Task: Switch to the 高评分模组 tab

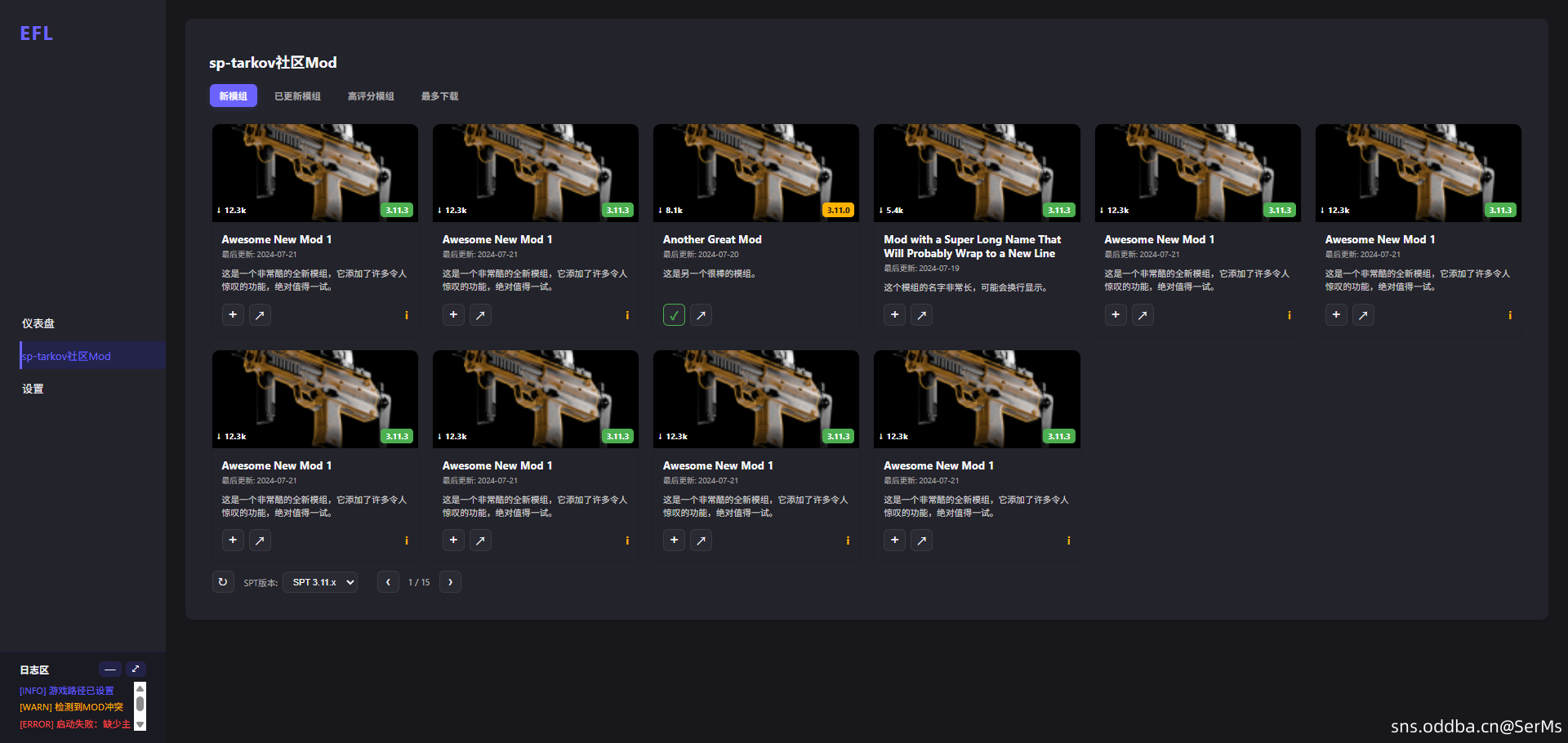Action: (371, 96)
